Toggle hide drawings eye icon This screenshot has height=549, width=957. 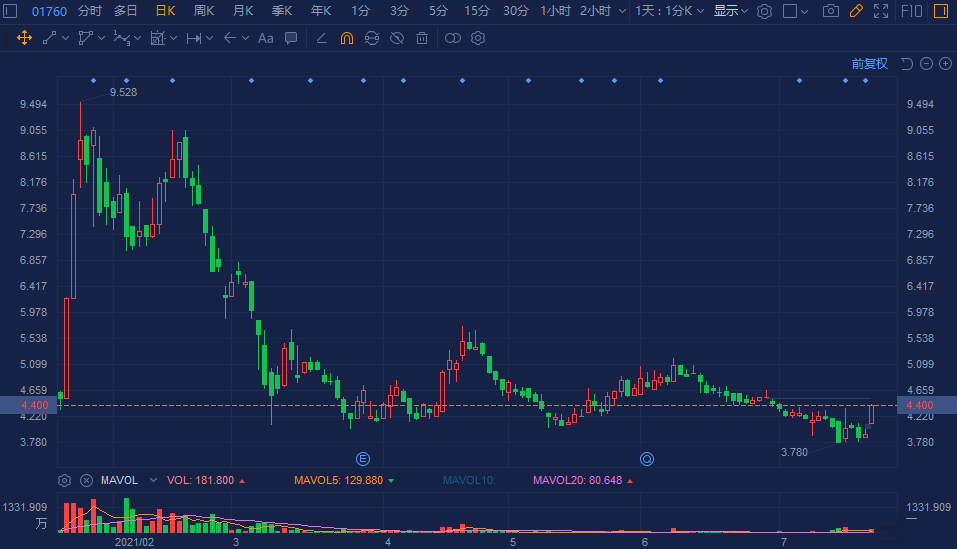[397, 38]
